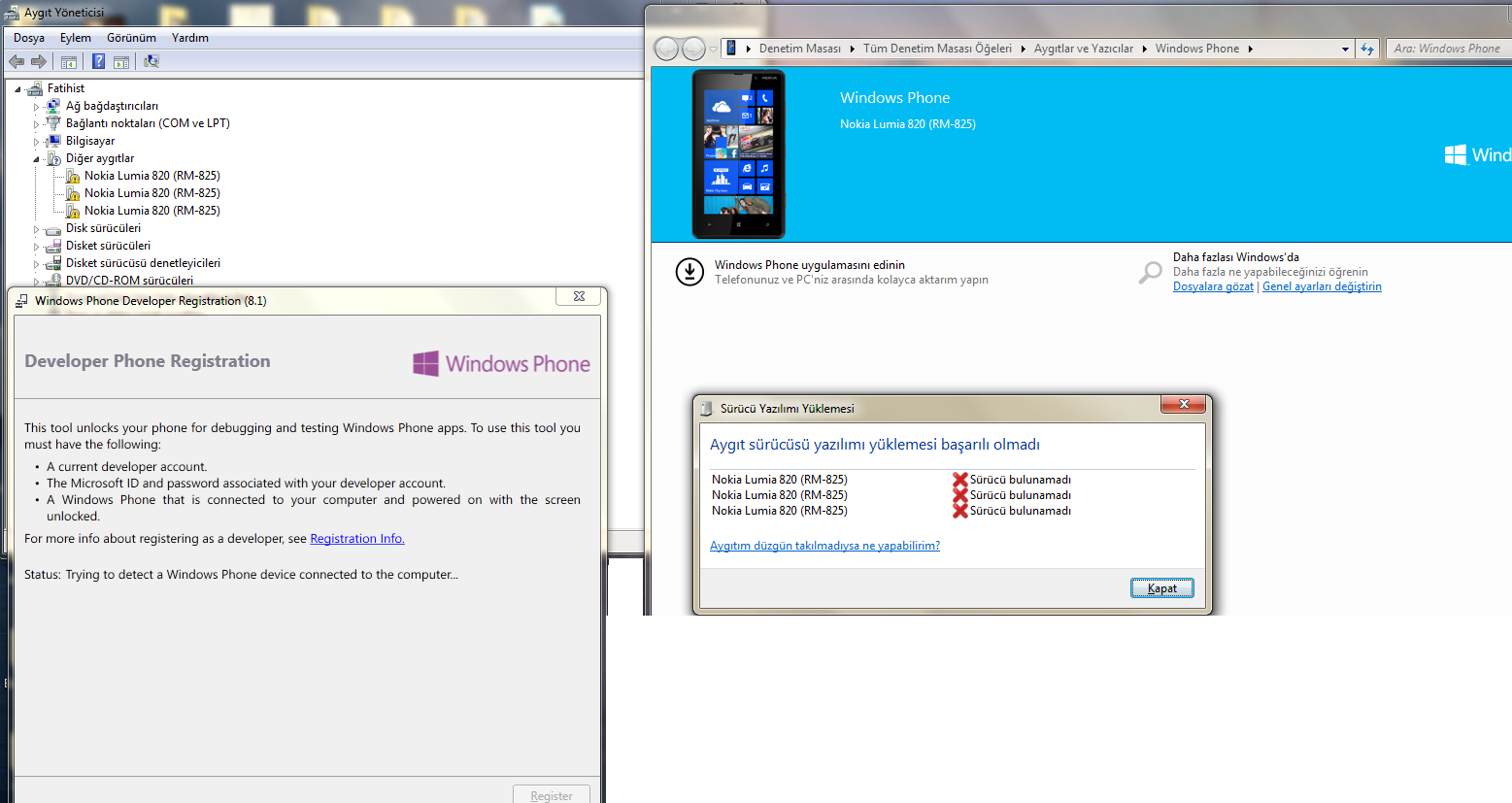
Task: Refresh the Windows Phone folder view
Action: (1367, 49)
